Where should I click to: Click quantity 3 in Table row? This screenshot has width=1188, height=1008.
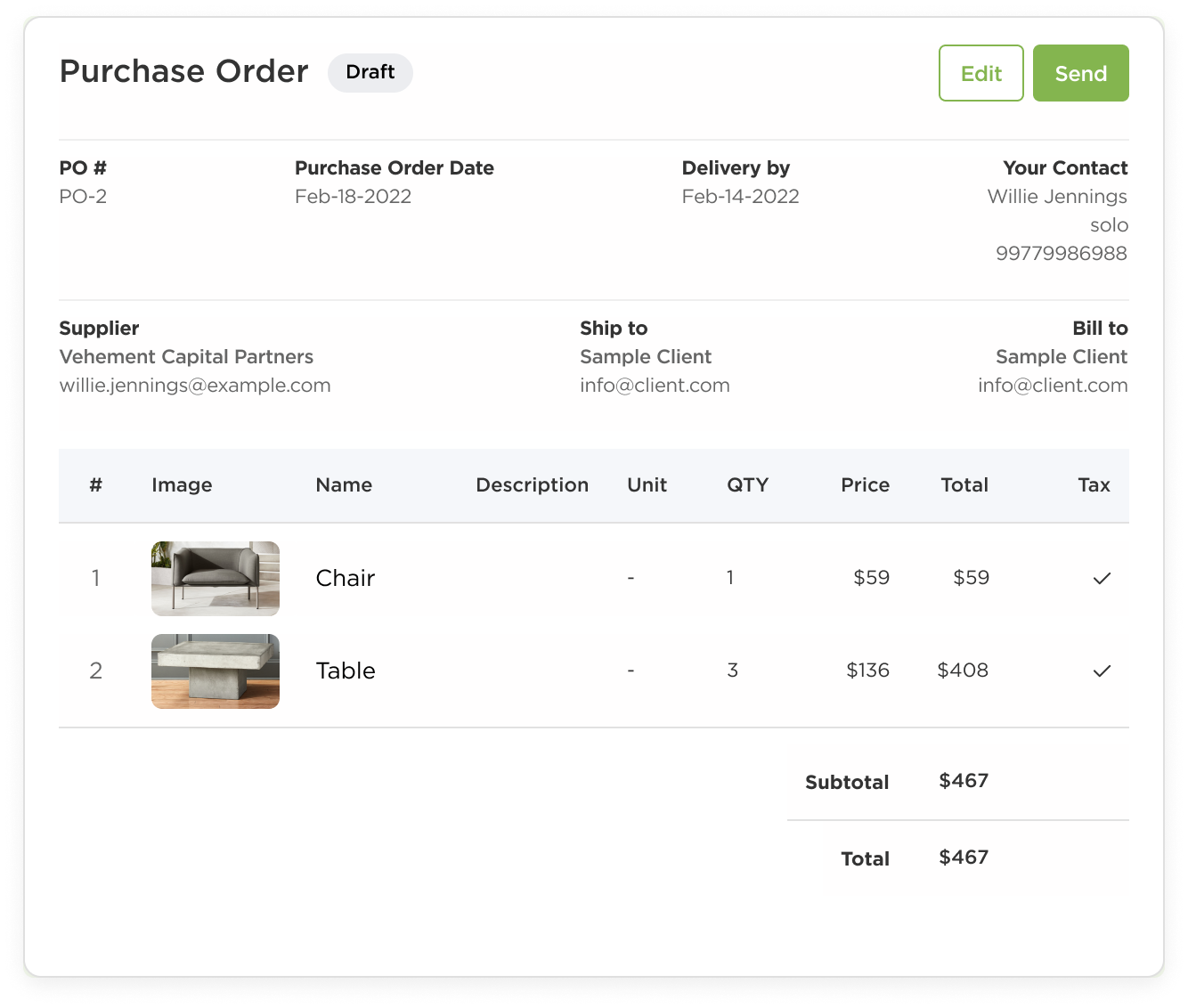pos(732,670)
